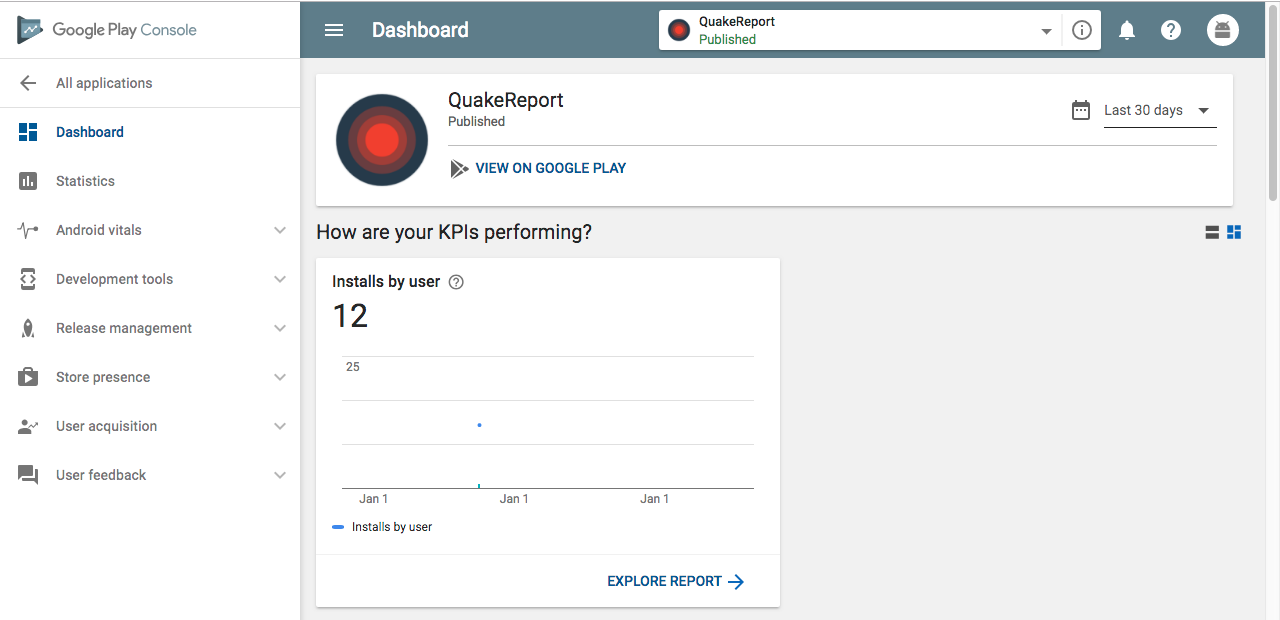Click 'How are your KPIs performing?' heading
The height and width of the screenshot is (620, 1280).
[x=454, y=232]
